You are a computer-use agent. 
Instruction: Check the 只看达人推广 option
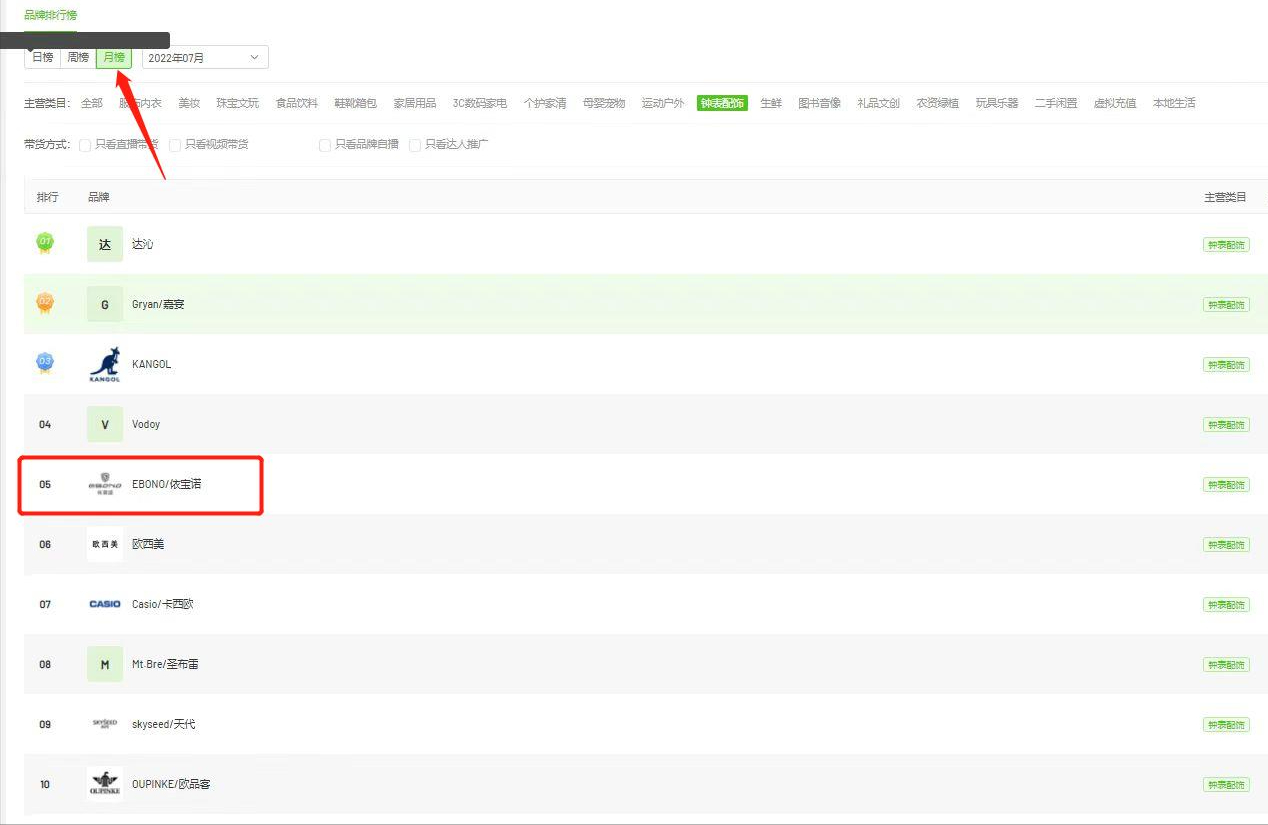pos(415,145)
